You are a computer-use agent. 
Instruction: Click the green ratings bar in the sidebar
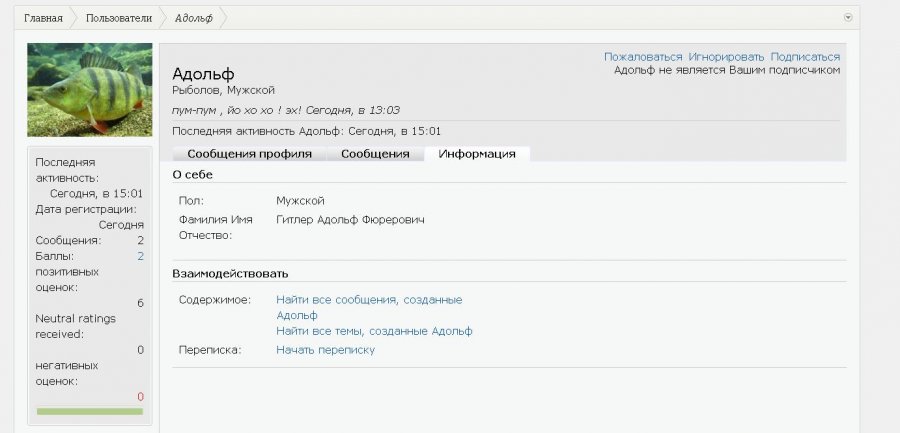click(90, 411)
